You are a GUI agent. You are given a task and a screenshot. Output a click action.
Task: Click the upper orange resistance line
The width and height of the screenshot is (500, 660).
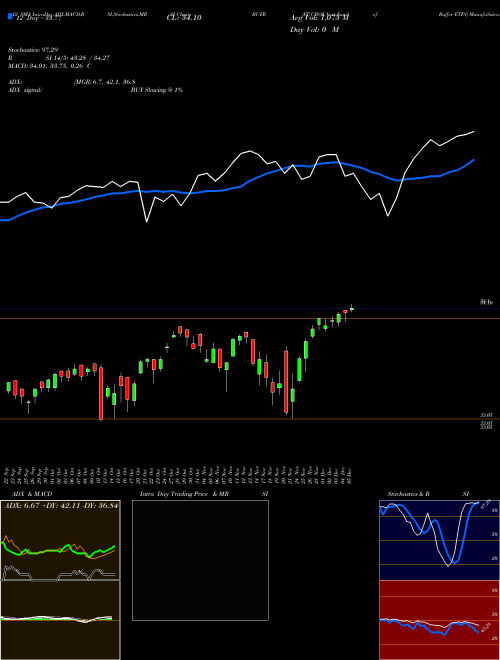[x=250, y=319]
